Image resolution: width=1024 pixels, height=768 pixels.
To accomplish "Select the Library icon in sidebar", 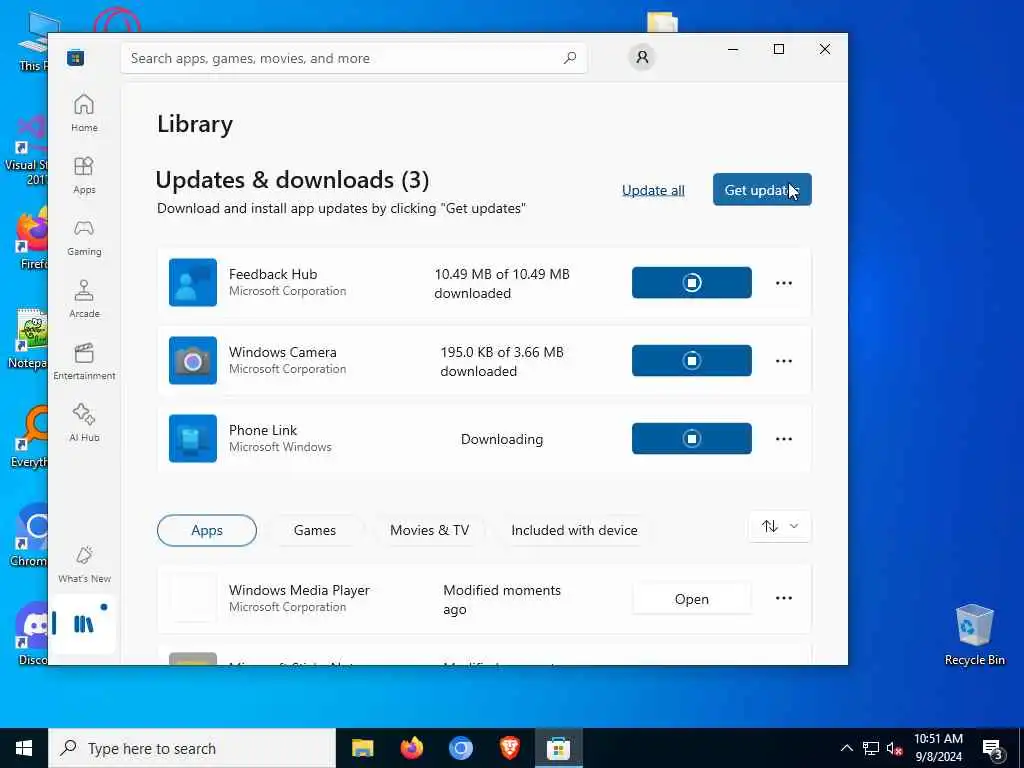I will 84,624.
